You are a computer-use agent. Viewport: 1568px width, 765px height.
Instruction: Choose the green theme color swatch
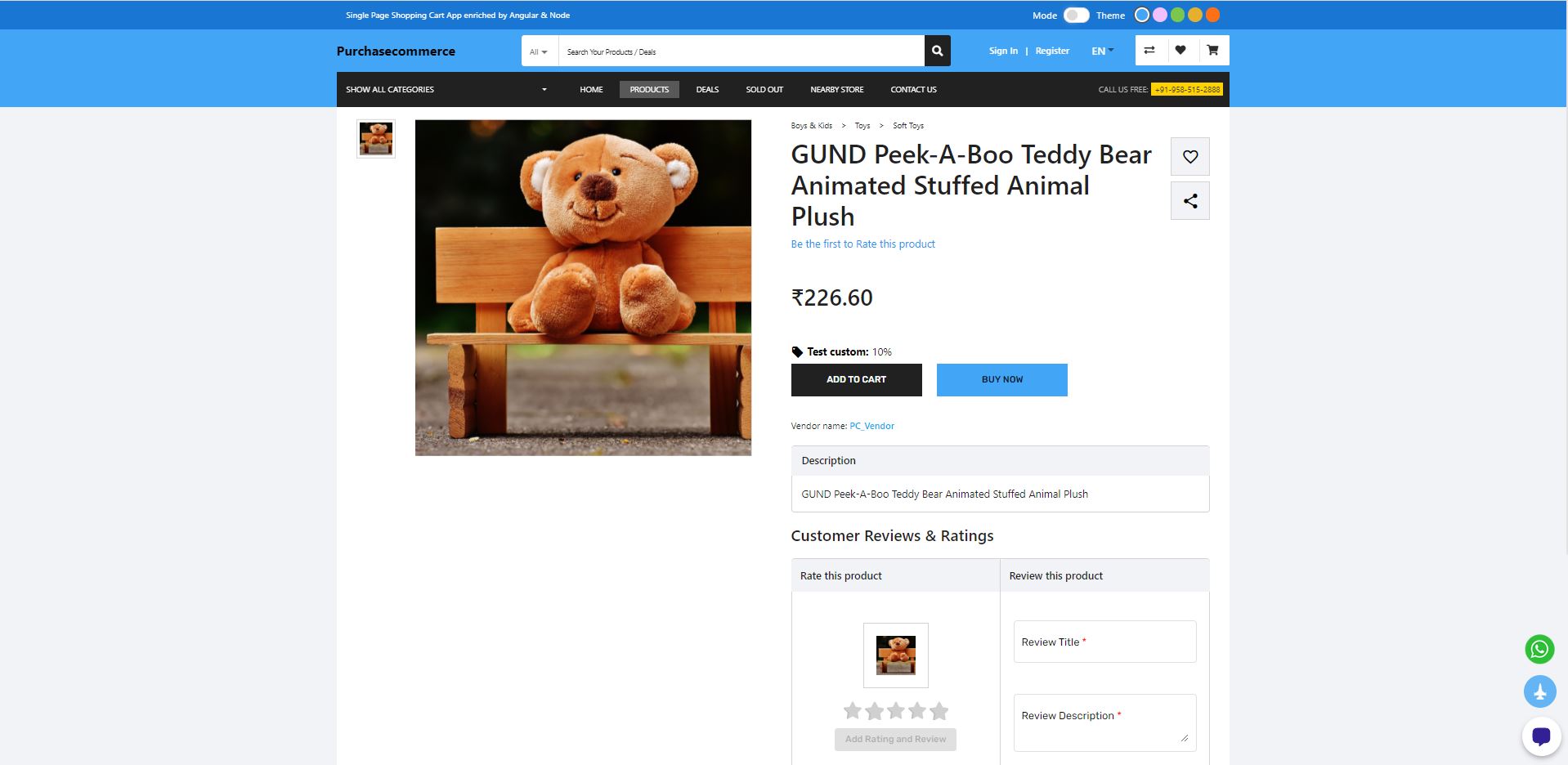pos(1177,15)
